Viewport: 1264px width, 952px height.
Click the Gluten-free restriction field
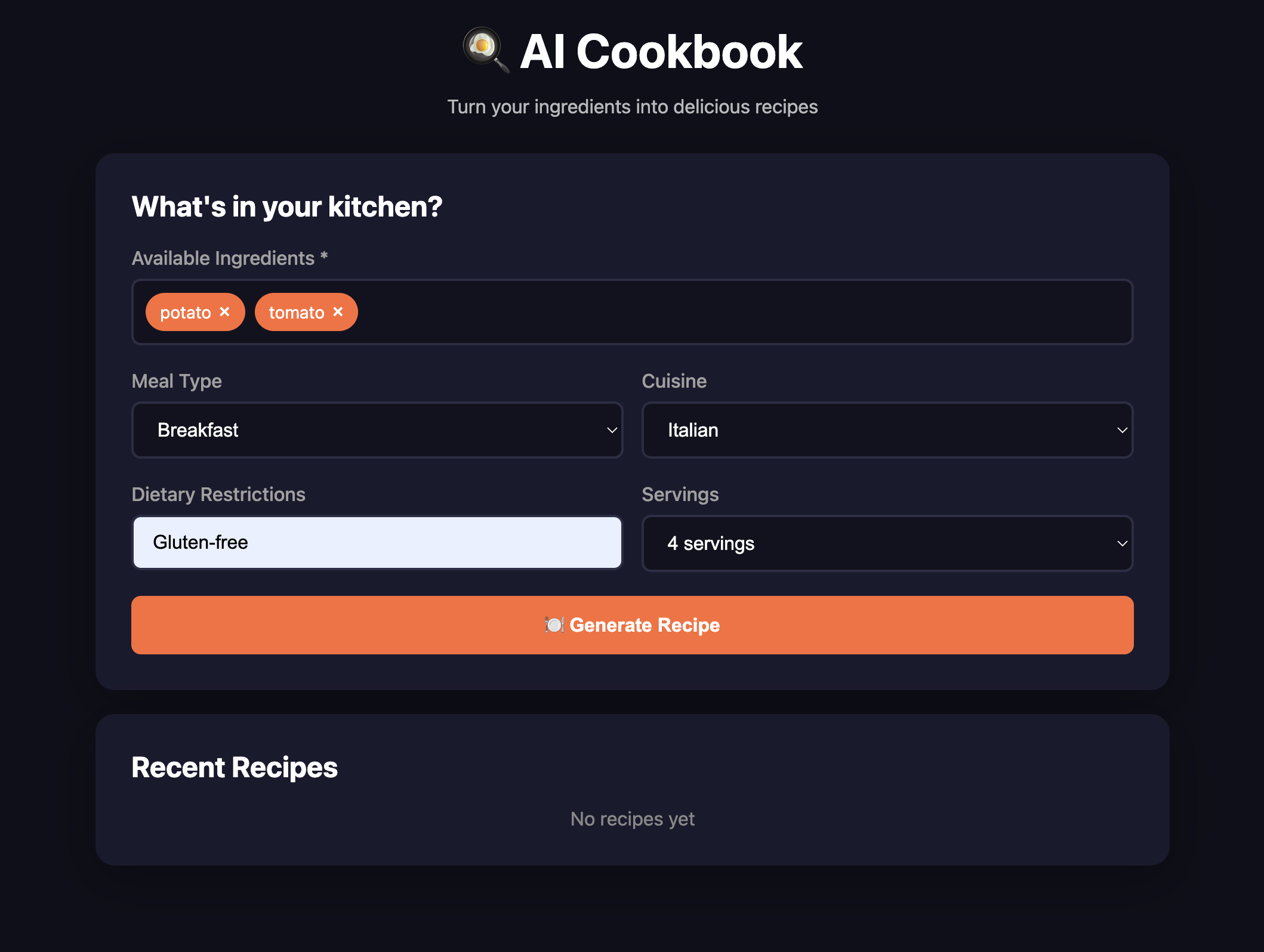pyautogui.click(x=377, y=542)
